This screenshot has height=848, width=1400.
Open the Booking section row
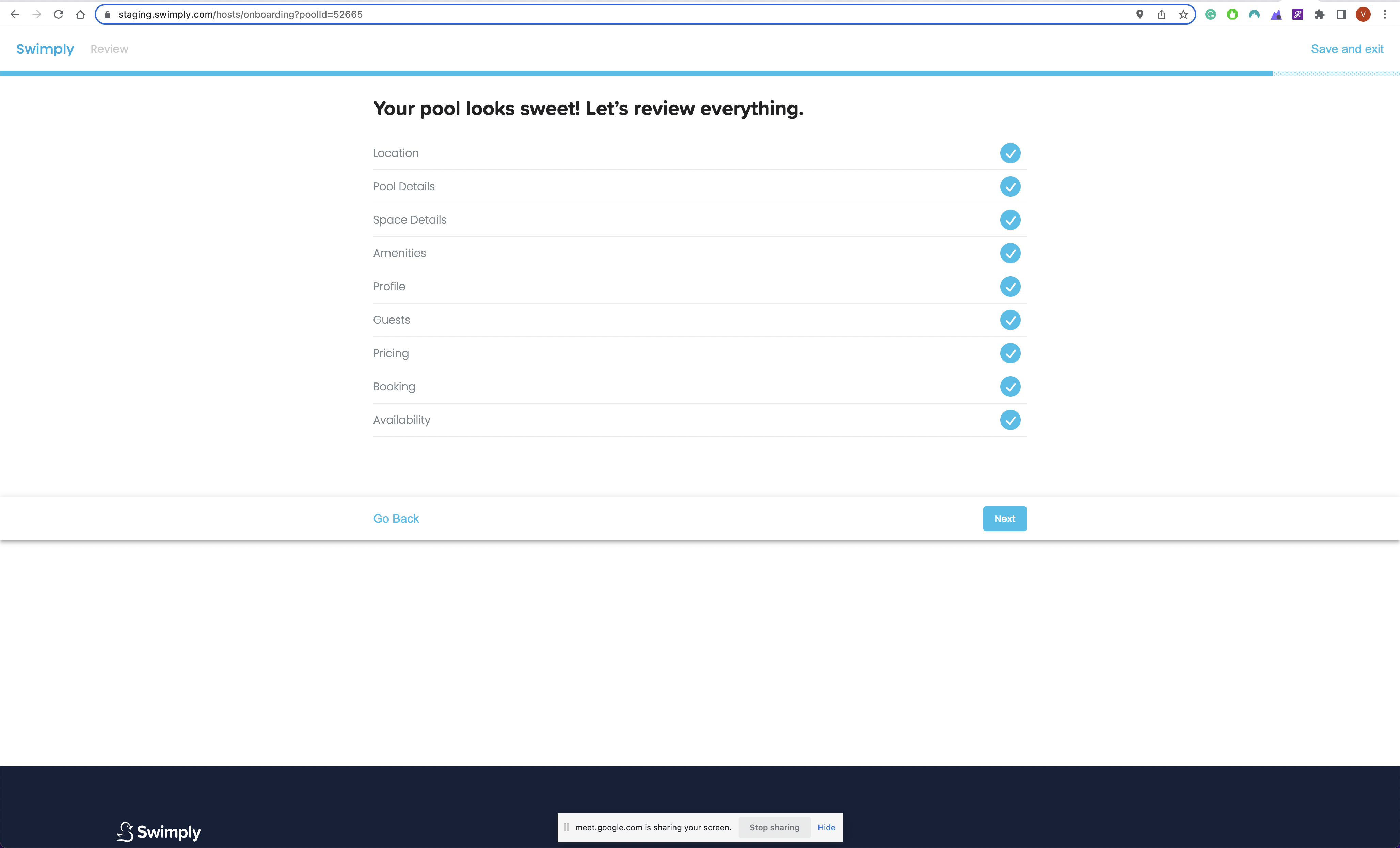394,387
